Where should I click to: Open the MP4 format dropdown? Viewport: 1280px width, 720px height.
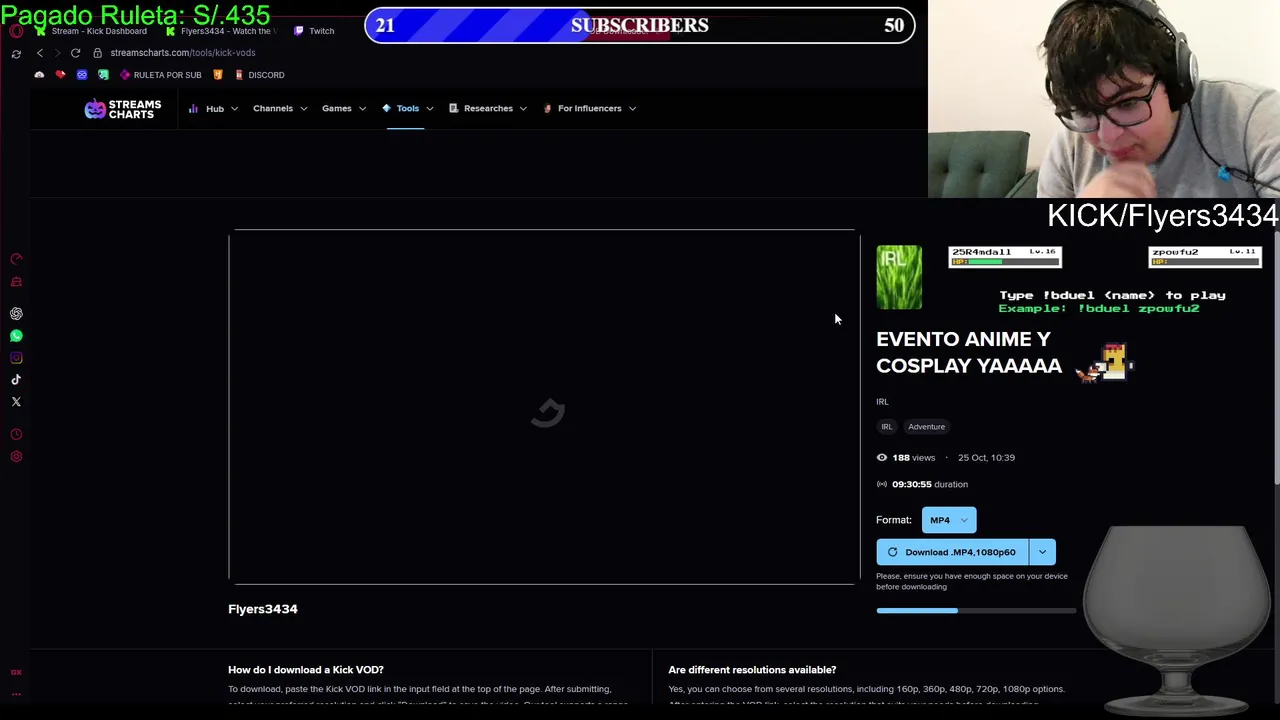coord(948,520)
